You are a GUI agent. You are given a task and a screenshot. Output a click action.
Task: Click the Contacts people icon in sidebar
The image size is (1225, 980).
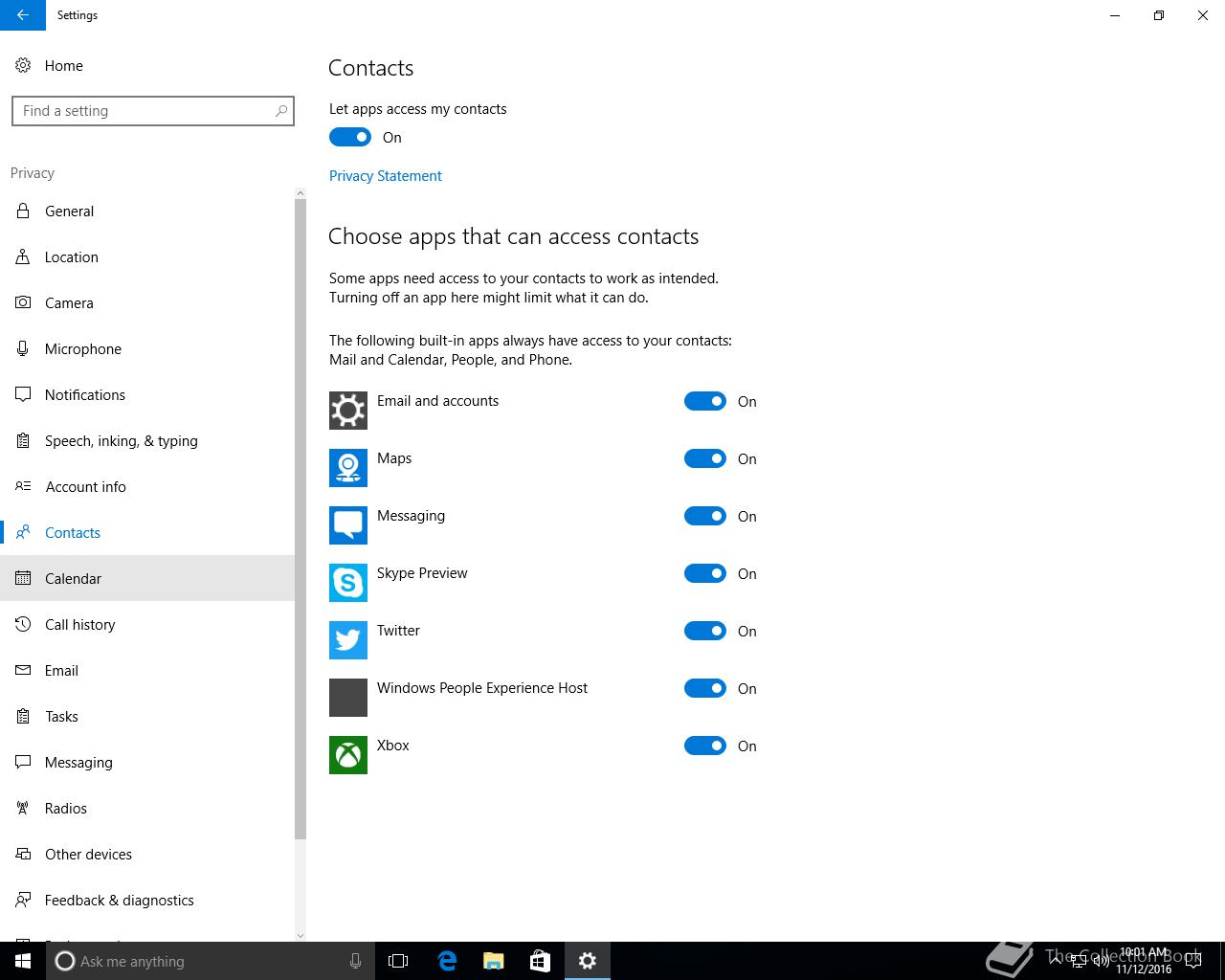tap(23, 533)
